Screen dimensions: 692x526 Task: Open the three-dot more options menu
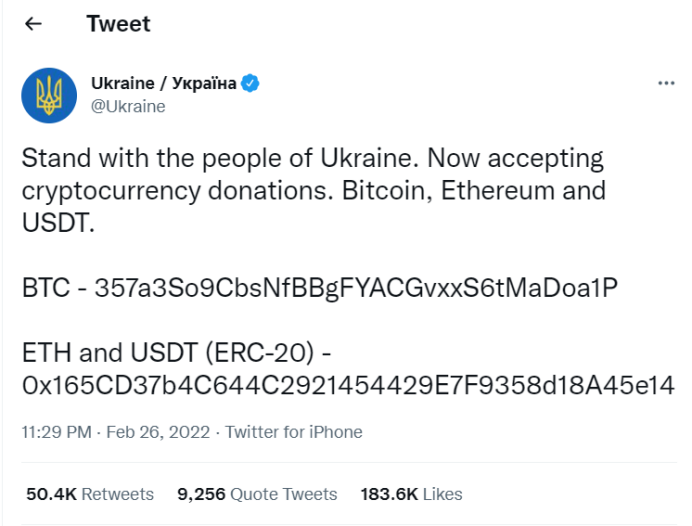(666, 83)
